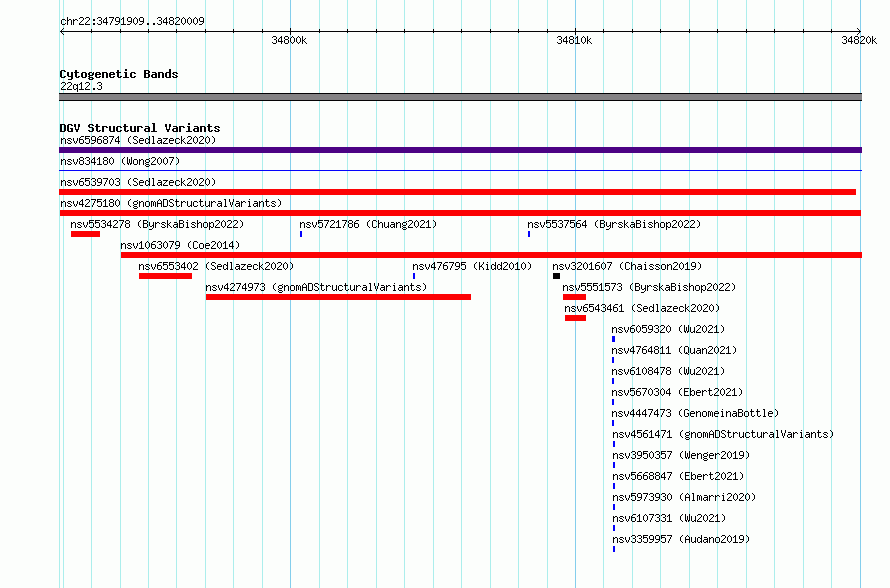
Task: Click the 34800k ruler label
Action: pyautogui.click(x=289, y=40)
